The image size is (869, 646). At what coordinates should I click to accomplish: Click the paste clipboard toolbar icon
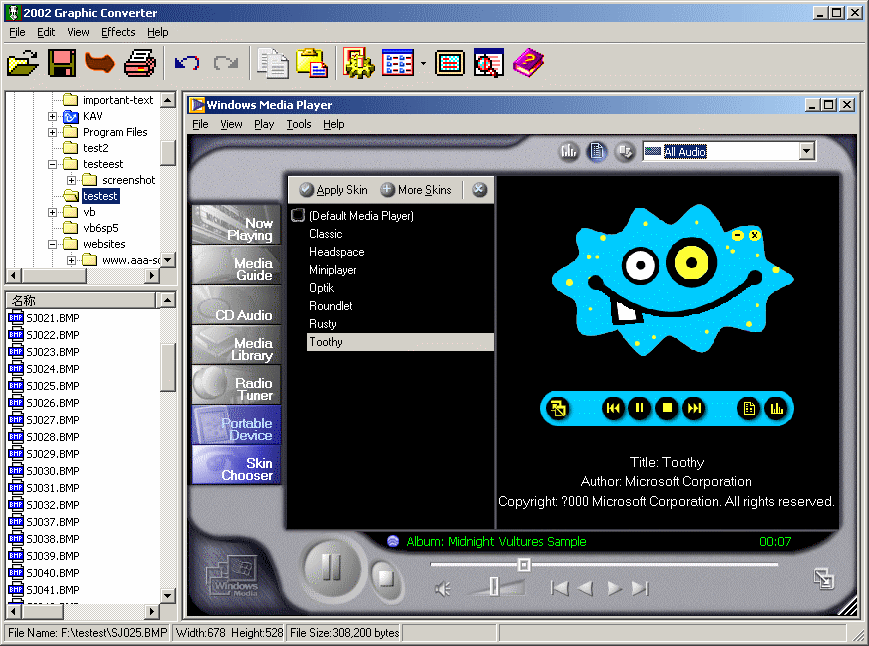pyautogui.click(x=312, y=63)
